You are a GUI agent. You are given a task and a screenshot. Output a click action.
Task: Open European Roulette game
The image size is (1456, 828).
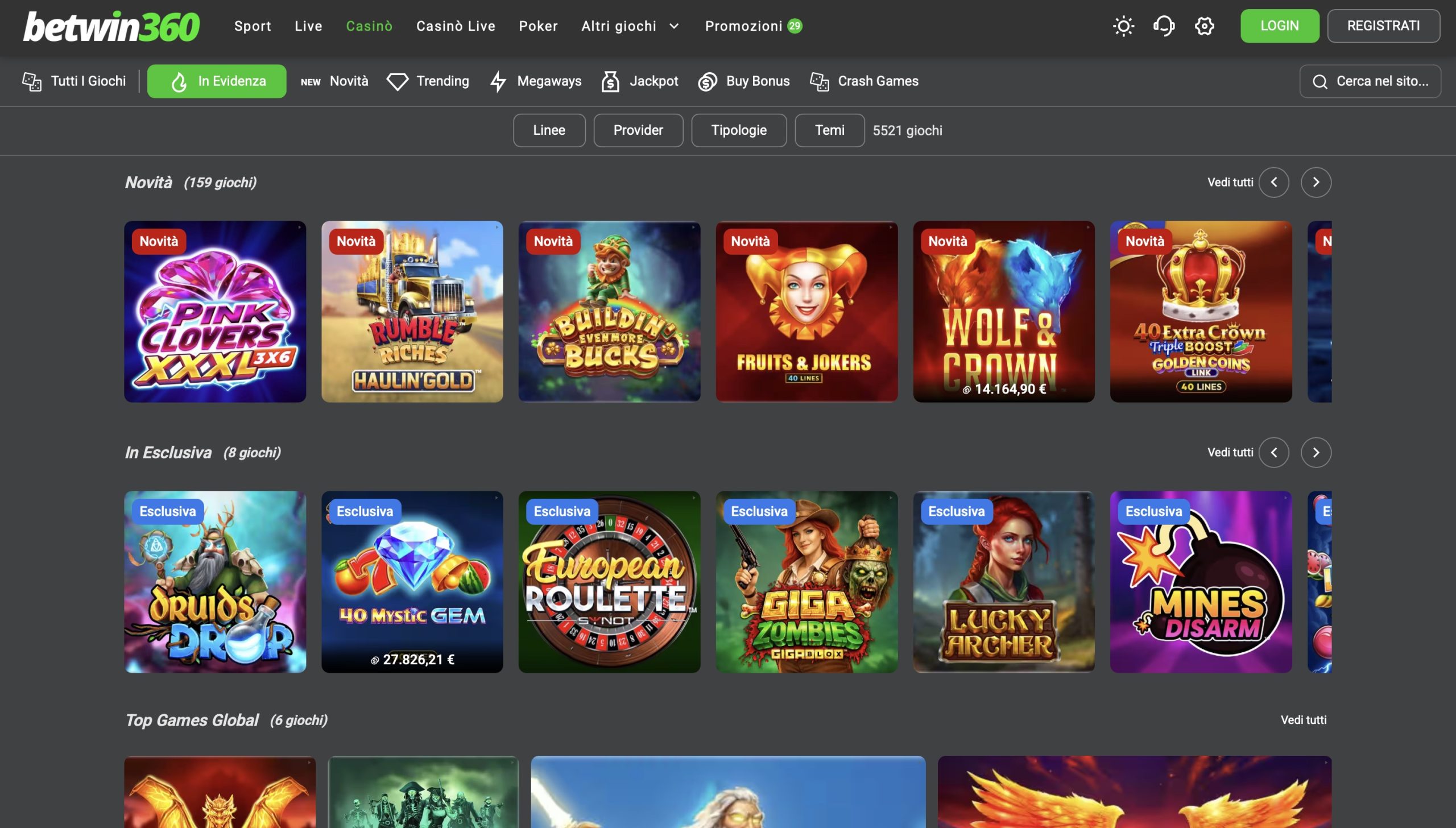pos(610,582)
